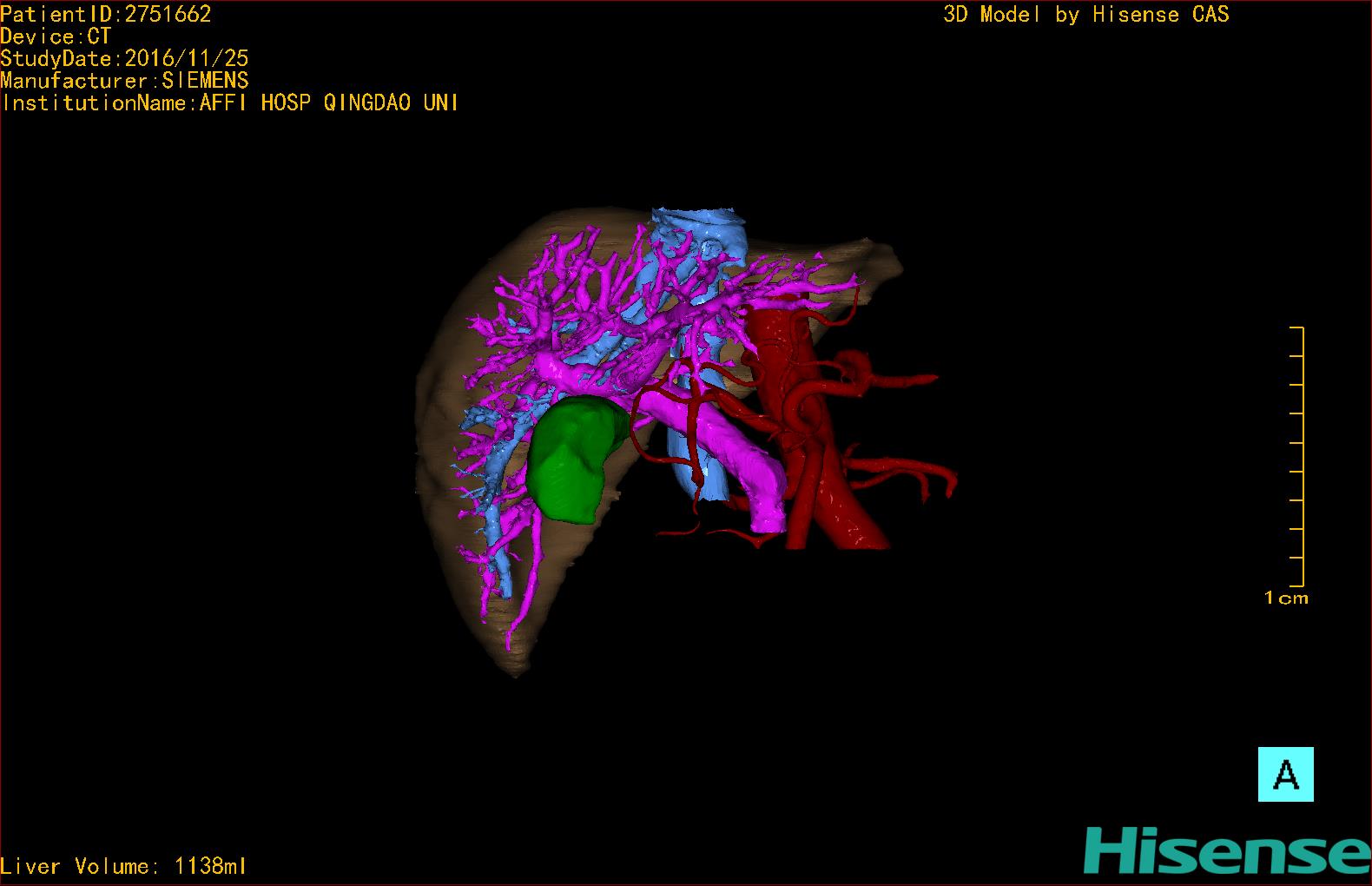Click the red artery branch extending far right
This screenshot has height=886, width=1372.
coord(912,380)
